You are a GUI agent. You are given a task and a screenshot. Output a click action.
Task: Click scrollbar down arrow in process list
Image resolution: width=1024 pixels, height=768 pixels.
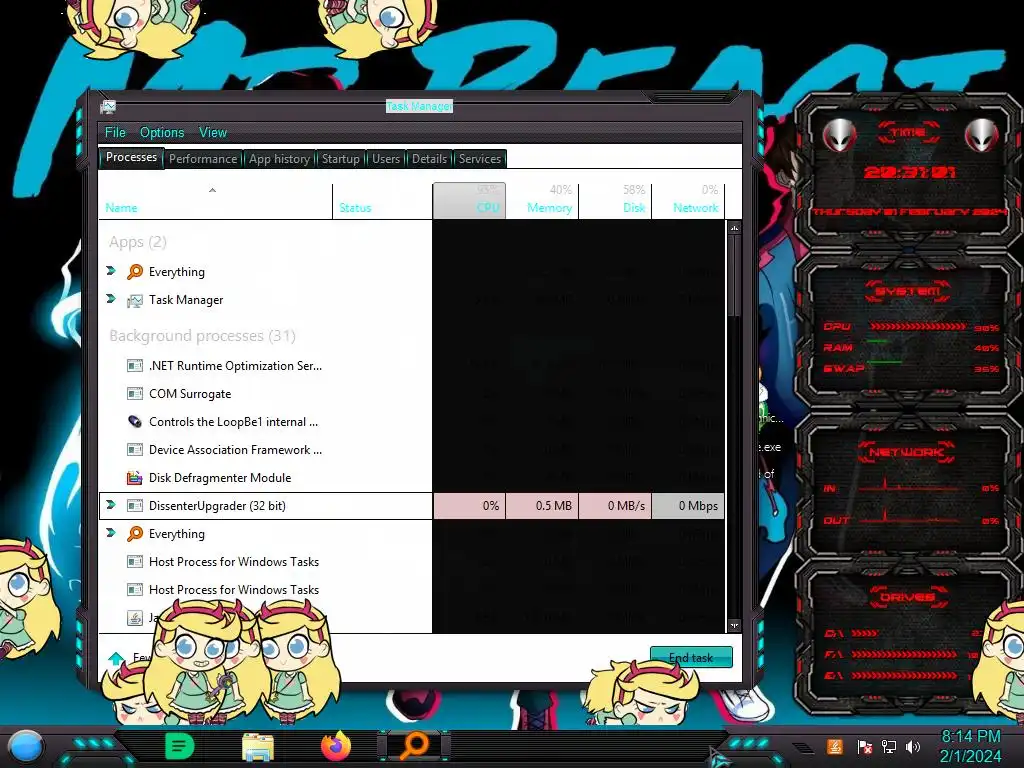point(734,626)
